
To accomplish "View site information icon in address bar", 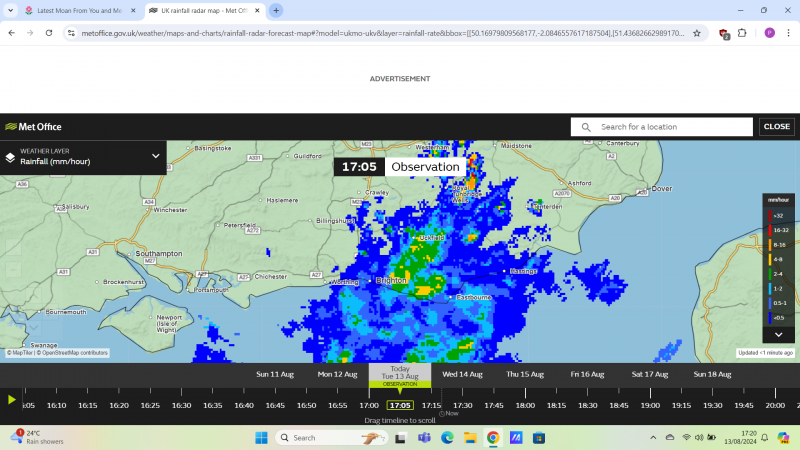I will coord(71,33).
